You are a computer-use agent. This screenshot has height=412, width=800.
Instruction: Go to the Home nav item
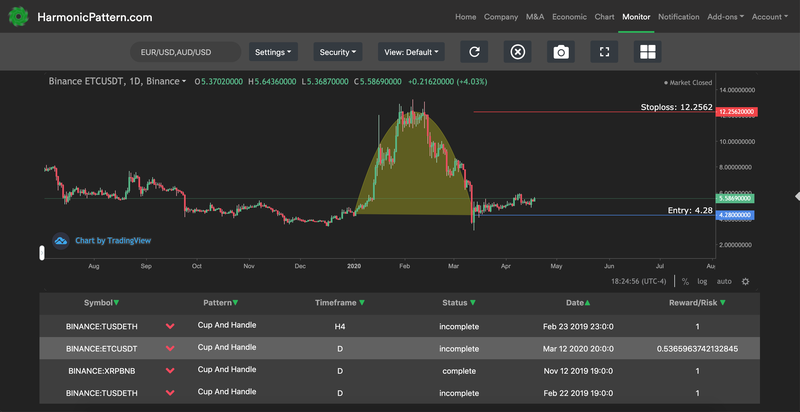click(465, 17)
